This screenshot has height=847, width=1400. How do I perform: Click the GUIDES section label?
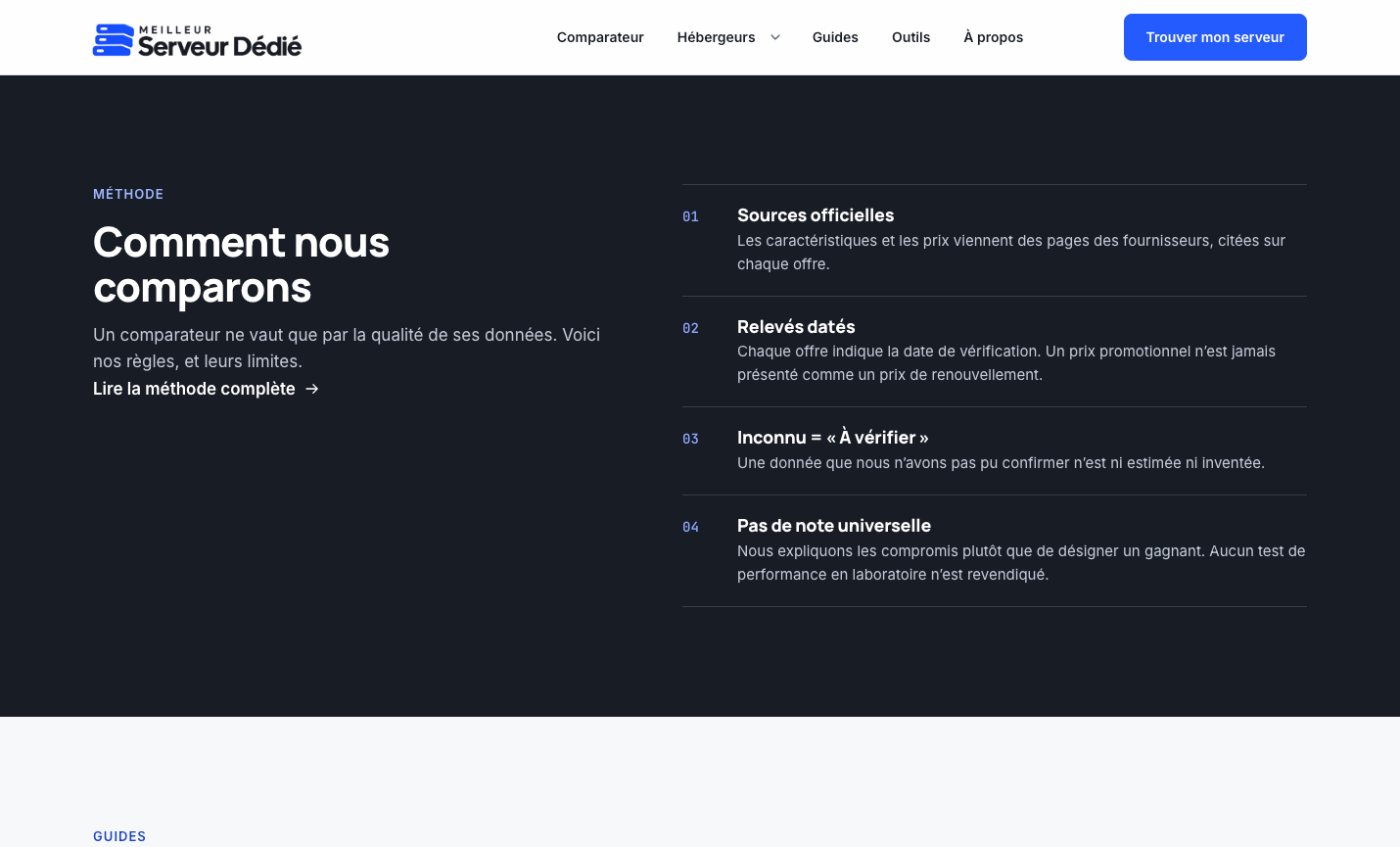click(x=119, y=836)
